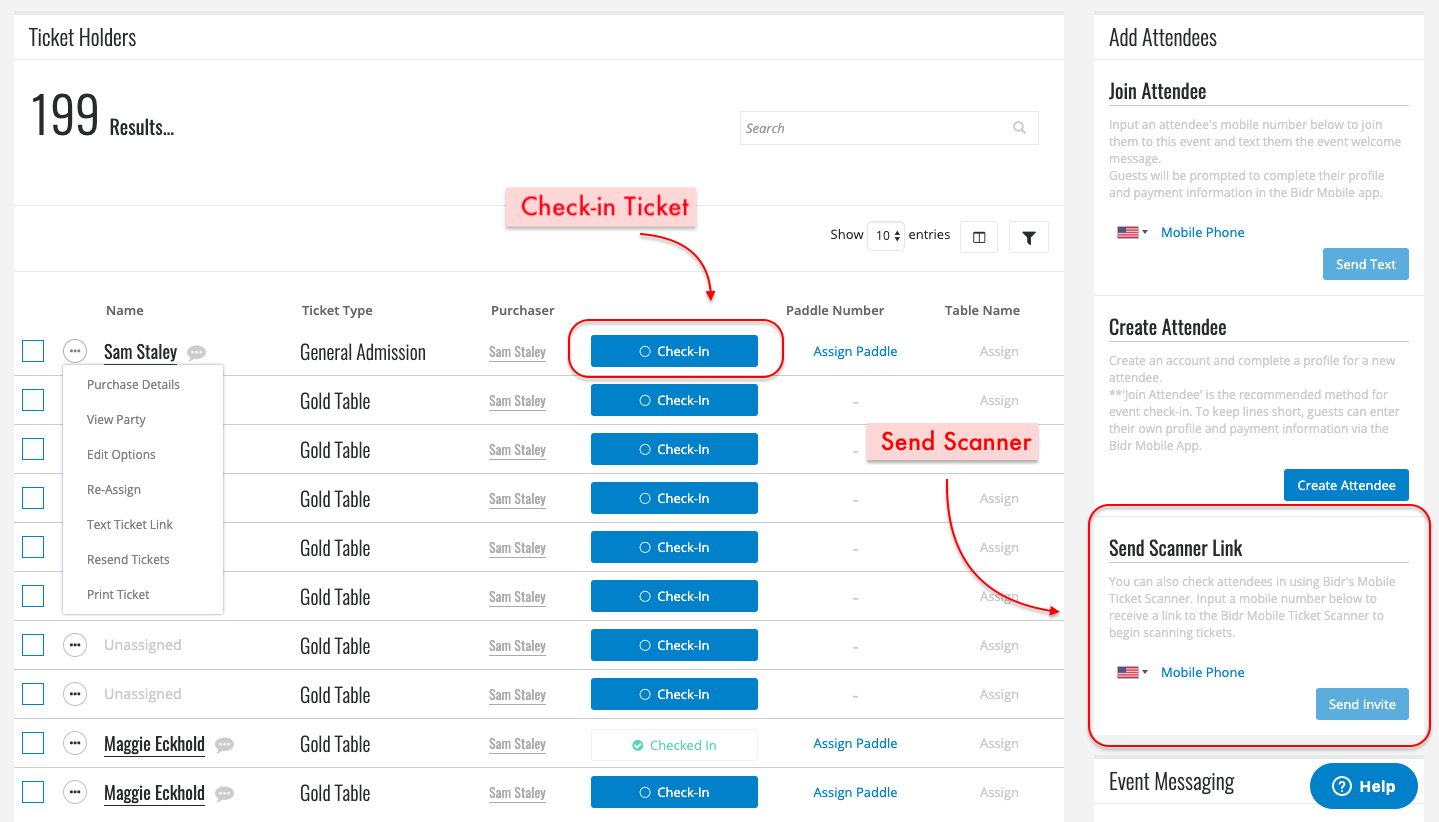Select checkbox on Maggie Eckhold row not checked in
Image resolution: width=1439 pixels, height=822 pixels.
coord(33,792)
